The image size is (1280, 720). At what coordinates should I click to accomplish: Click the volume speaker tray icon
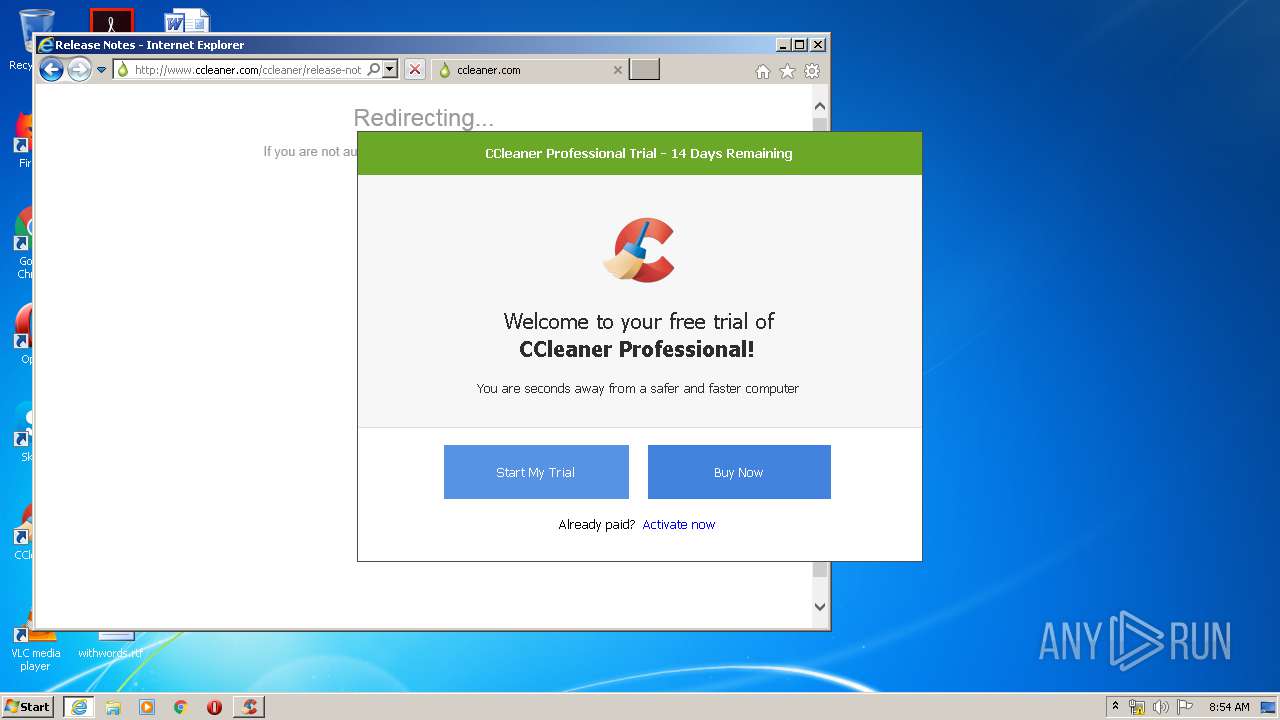1161,707
